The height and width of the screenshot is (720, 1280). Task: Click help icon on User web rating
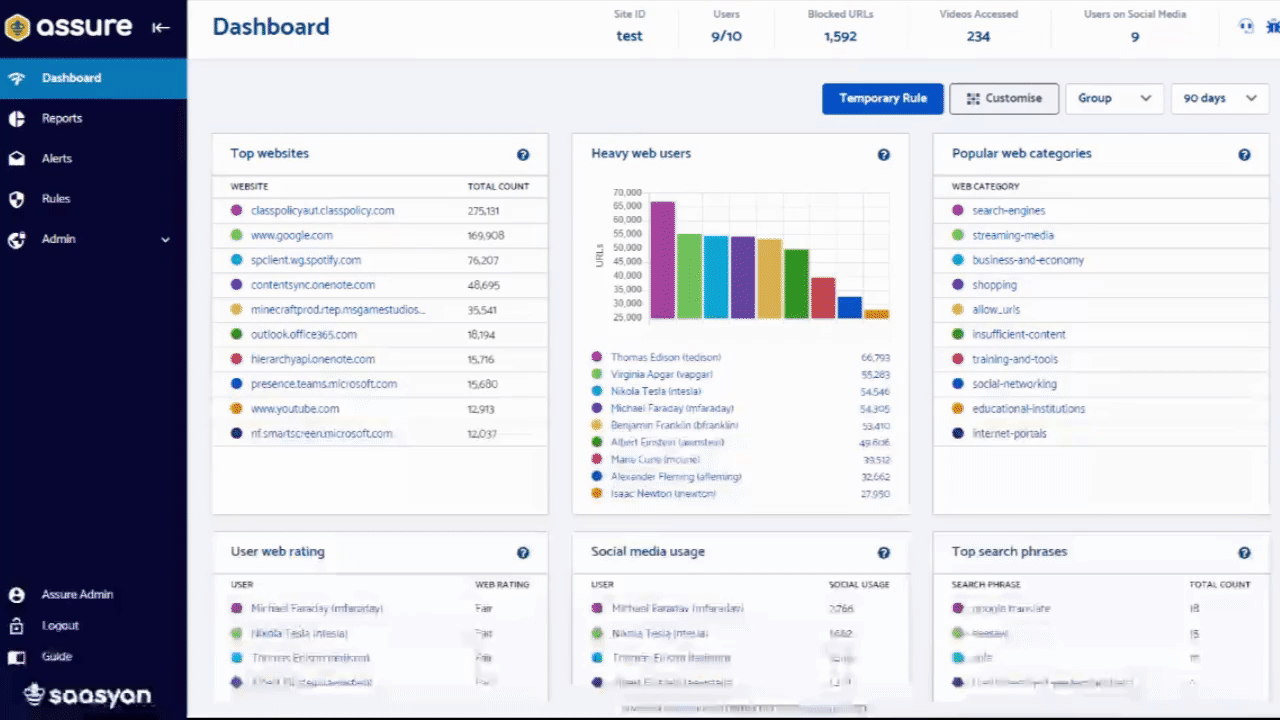tap(523, 553)
